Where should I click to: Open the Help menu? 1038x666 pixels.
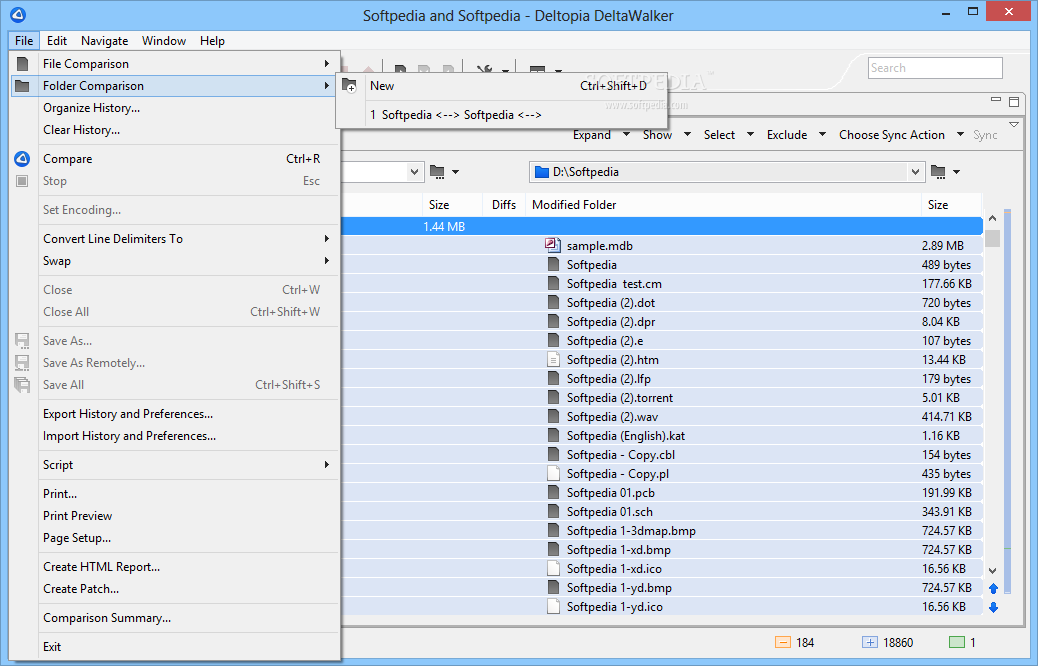212,40
